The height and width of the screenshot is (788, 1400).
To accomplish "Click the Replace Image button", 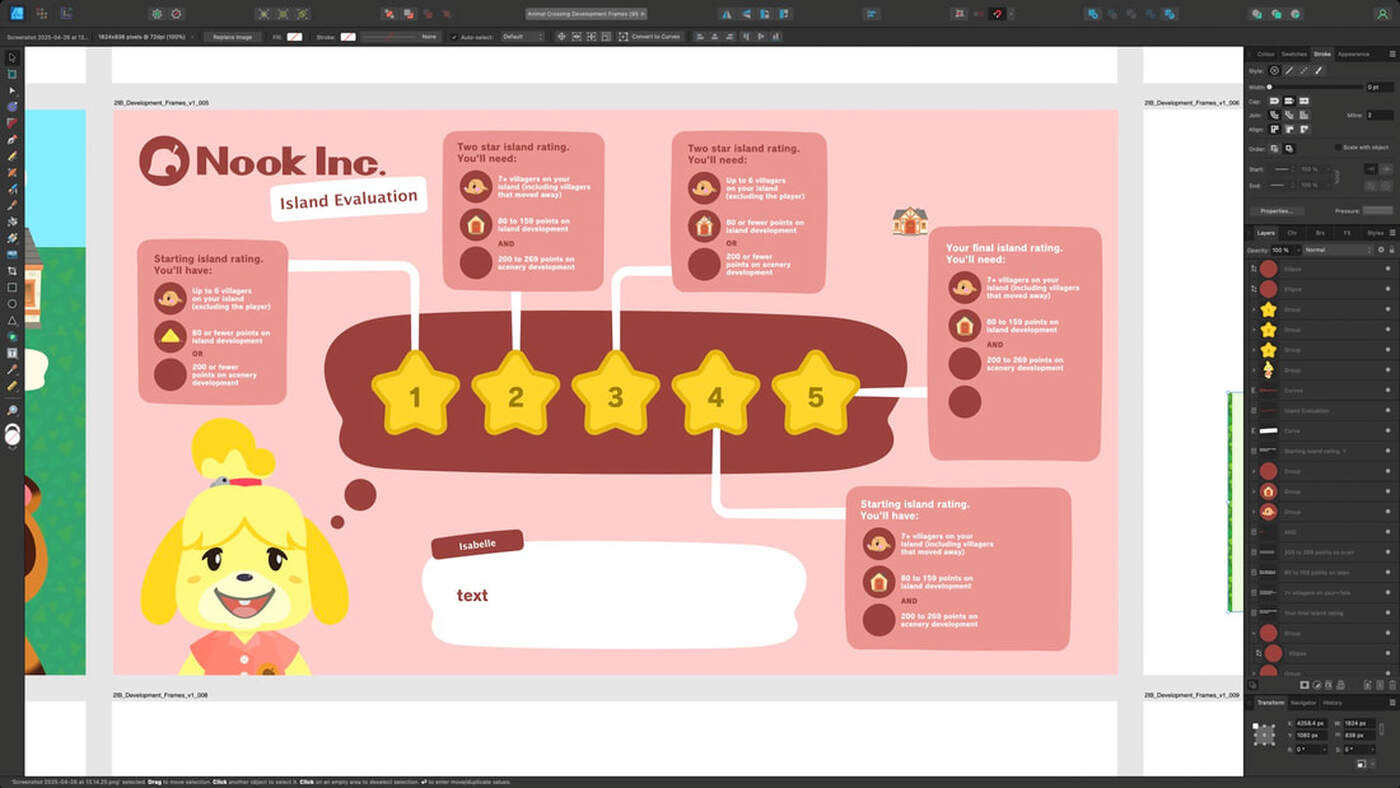I will point(232,36).
